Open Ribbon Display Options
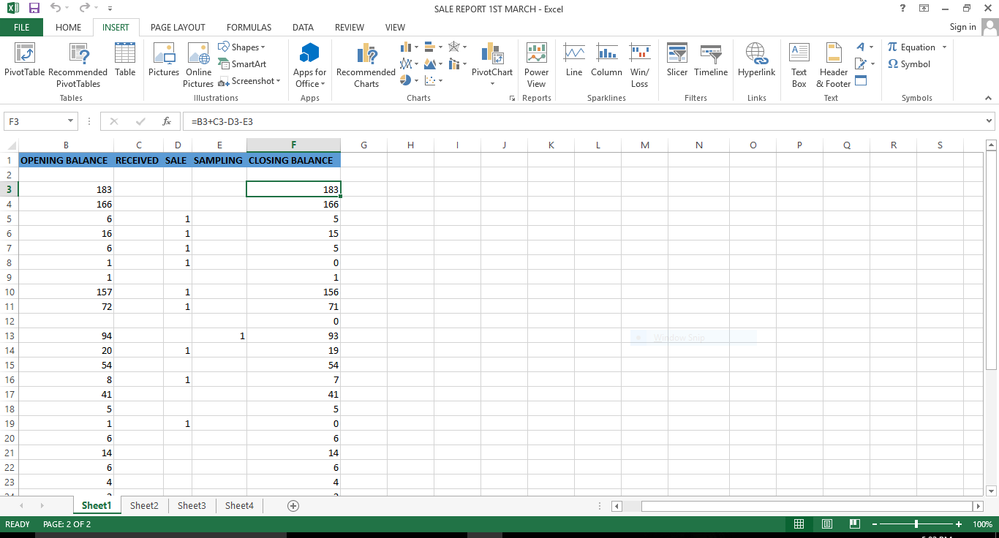The height and width of the screenshot is (538, 999). [924, 8]
